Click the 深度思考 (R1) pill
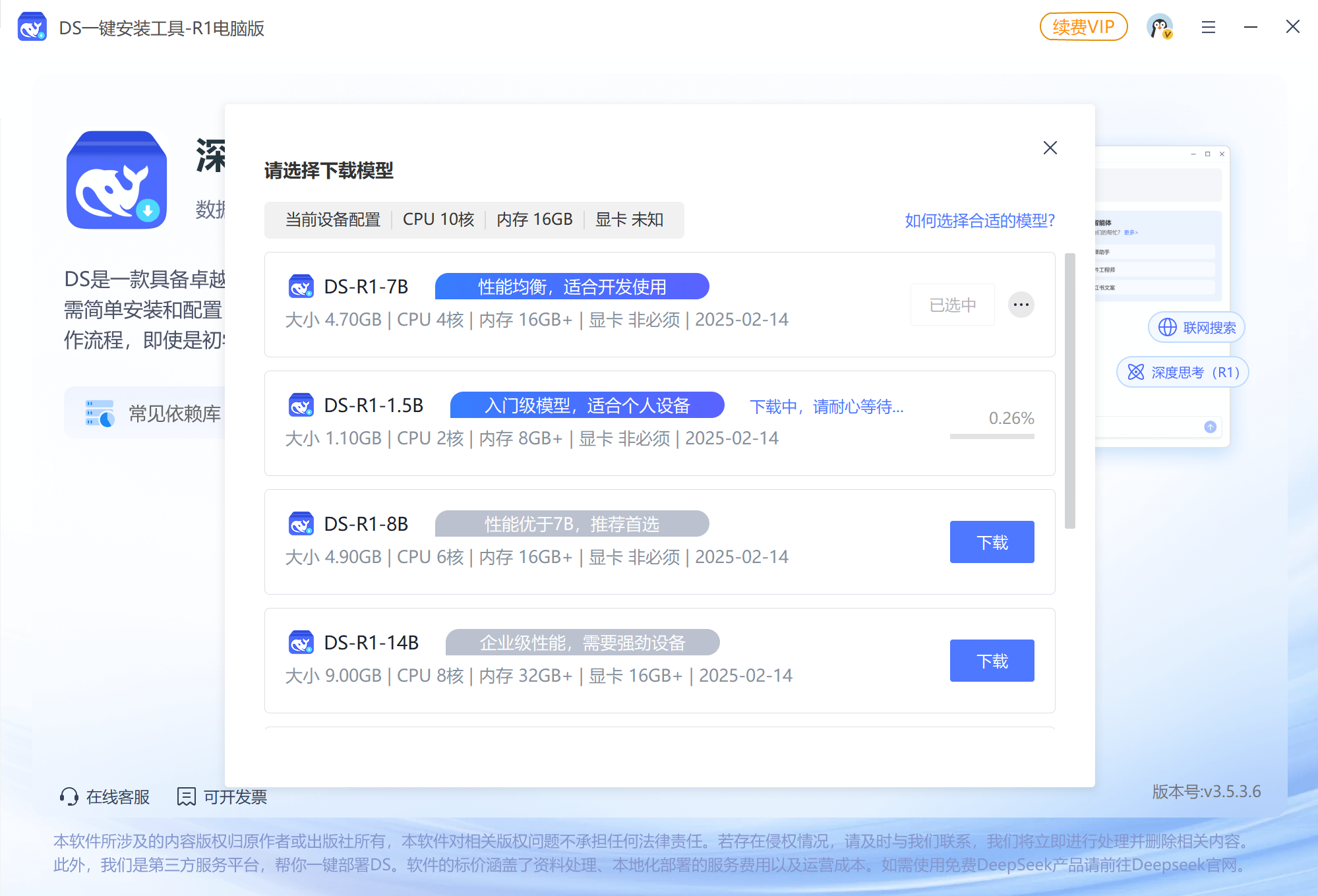Image resolution: width=1318 pixels, height=896 pixels. pyautogui.click(x=1183, y=373)
